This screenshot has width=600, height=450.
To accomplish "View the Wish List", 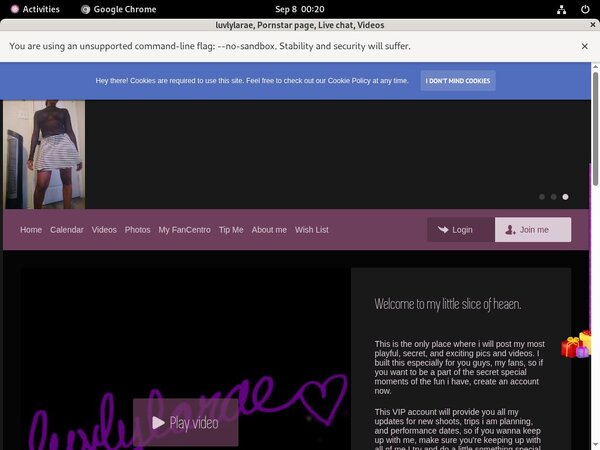I will 312,230.
